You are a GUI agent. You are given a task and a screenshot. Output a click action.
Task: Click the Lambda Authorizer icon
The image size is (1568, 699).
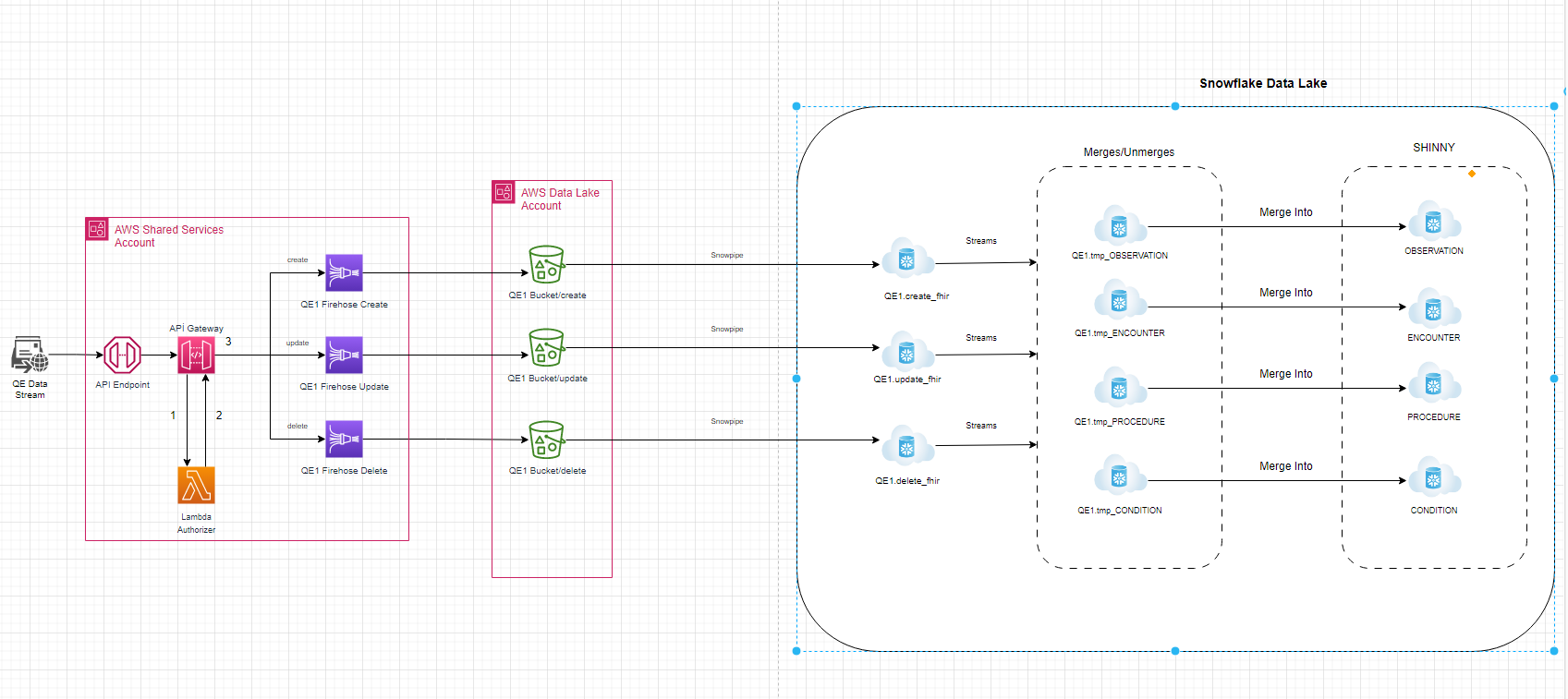[x=196, y=485]
